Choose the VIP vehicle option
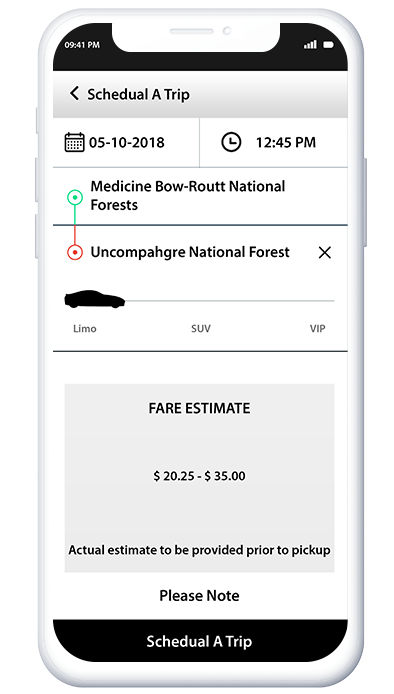 coord(317,328)
